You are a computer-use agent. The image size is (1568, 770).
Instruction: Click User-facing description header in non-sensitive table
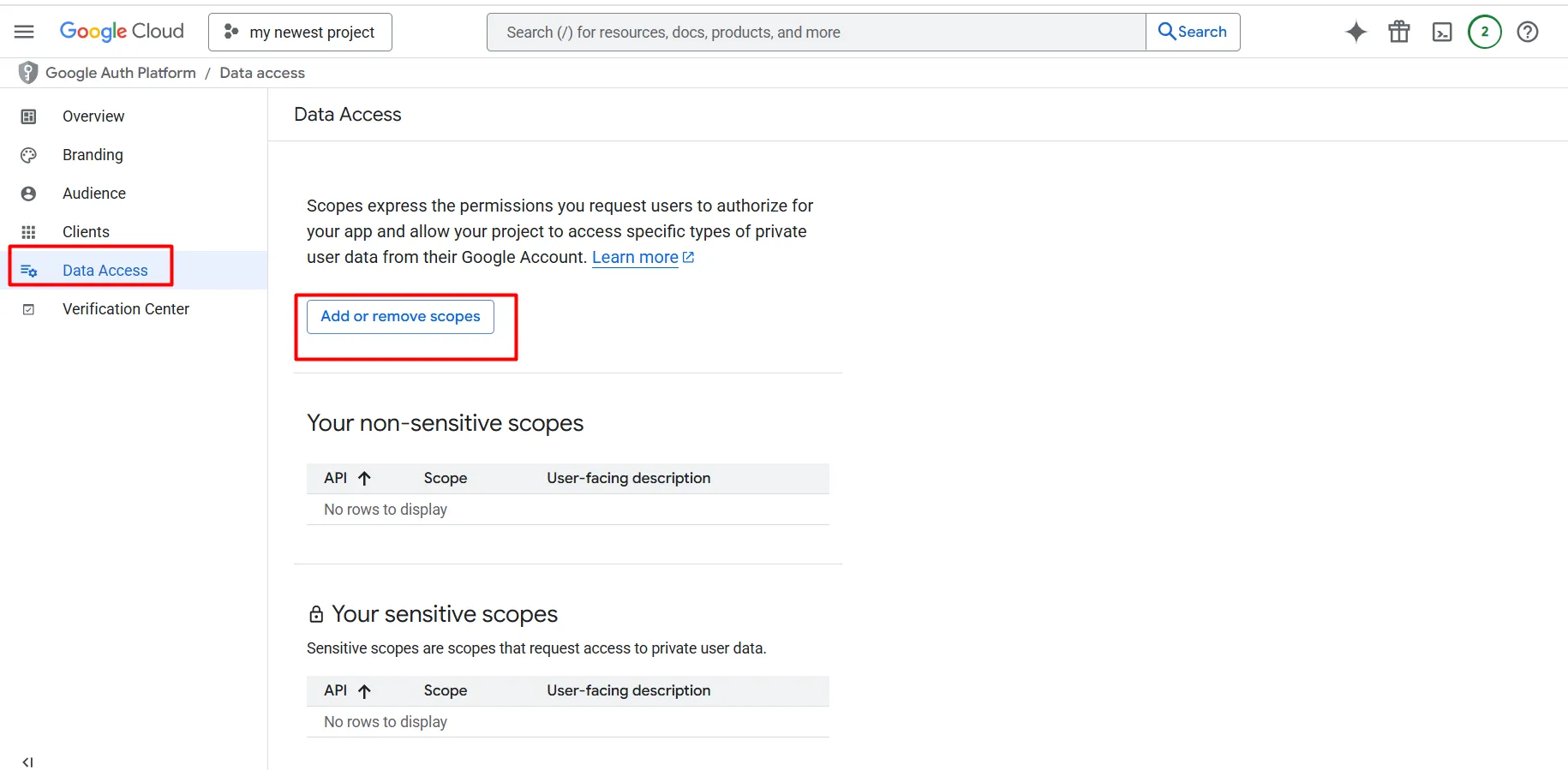[x=629, y=478]
